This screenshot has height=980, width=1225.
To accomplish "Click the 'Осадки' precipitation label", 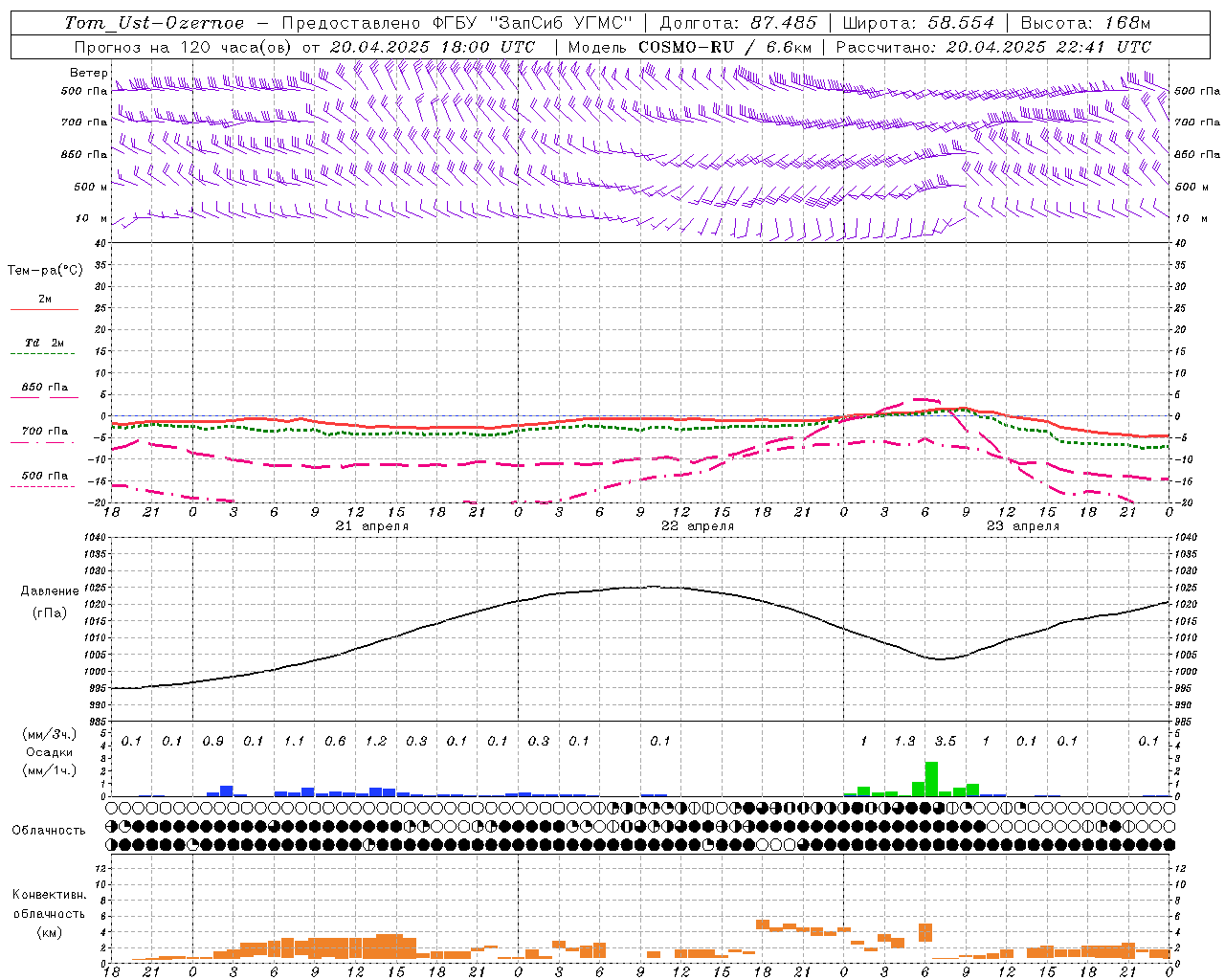I will click(50, 752).
